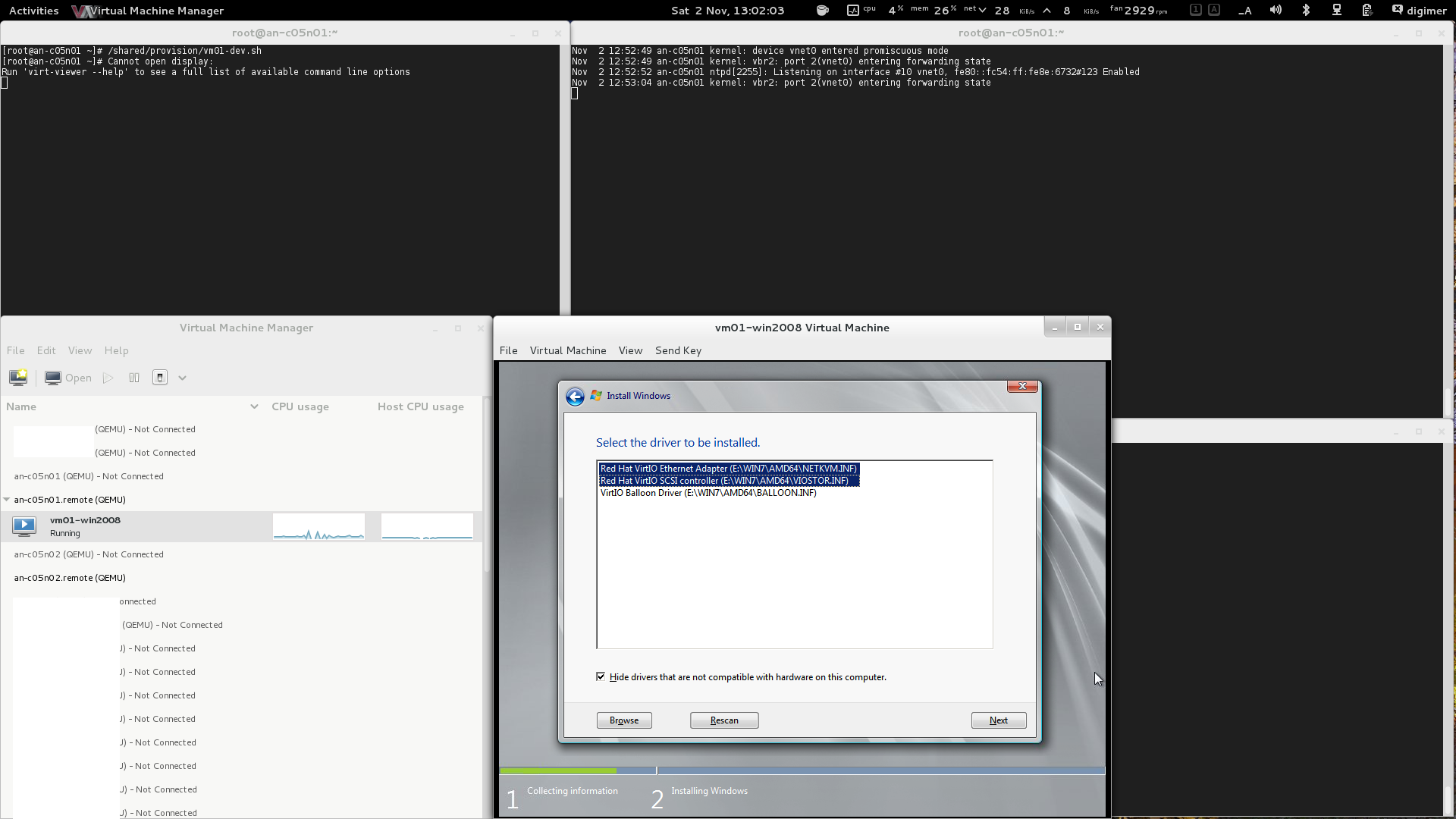1456x819 pixels.
Task: Click the Windows flag icon beside Install Windows
Action: pos(596,396)
